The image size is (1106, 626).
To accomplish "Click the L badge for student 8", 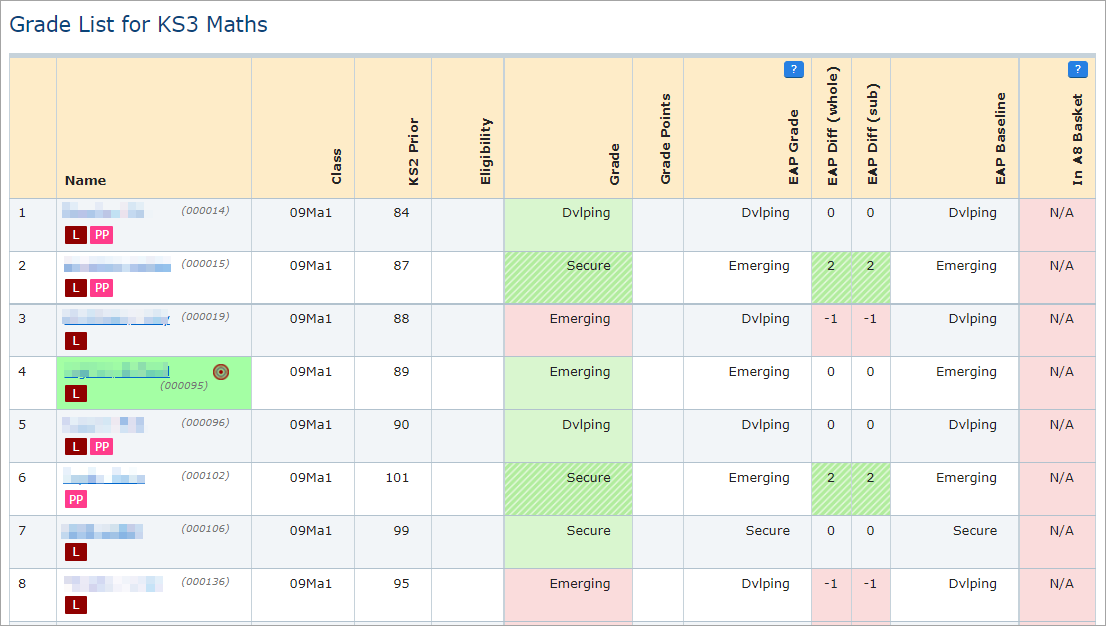I will coord(76,606).
